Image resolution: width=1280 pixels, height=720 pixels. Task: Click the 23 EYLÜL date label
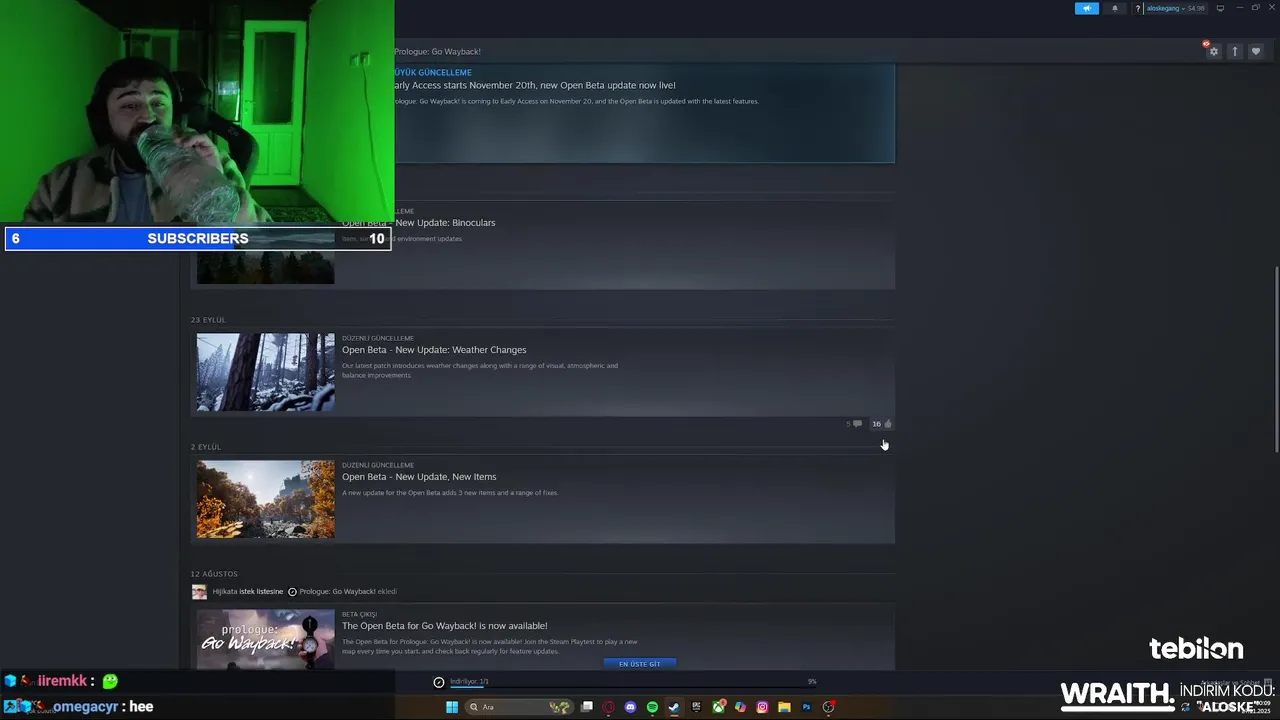(x=208, y=320)
